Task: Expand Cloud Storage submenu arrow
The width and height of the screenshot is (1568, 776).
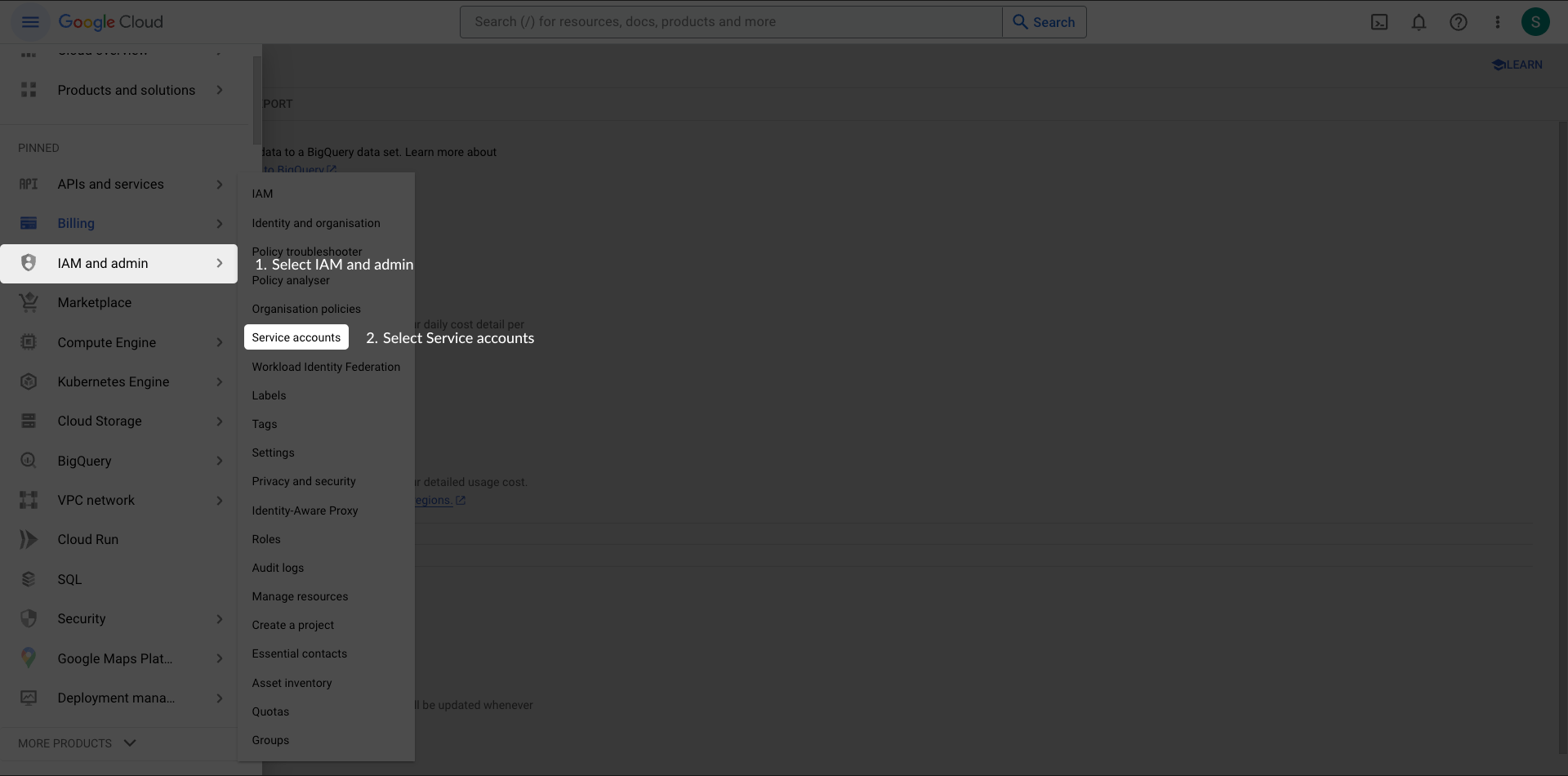Action: (x=220, y=421)
